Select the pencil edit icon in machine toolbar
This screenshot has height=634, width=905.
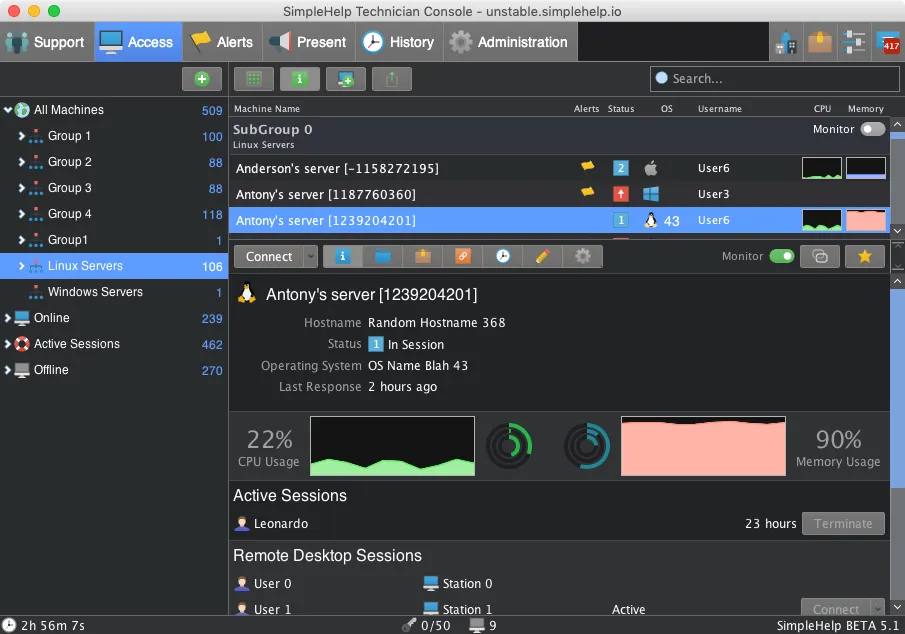coord(542,256)
